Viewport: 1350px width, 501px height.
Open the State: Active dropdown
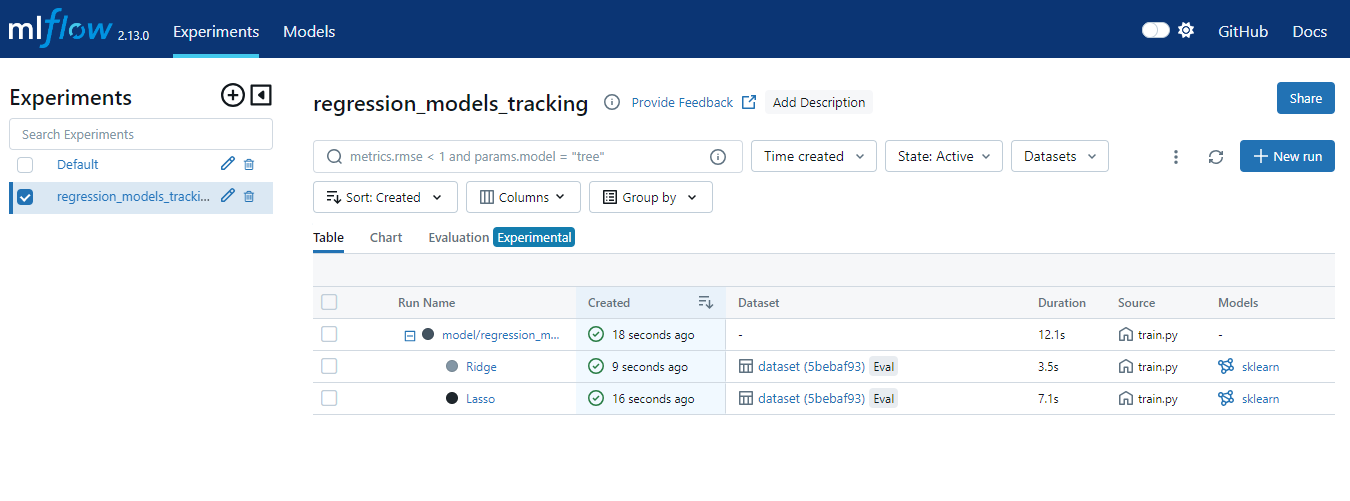[x=944, y=156]
